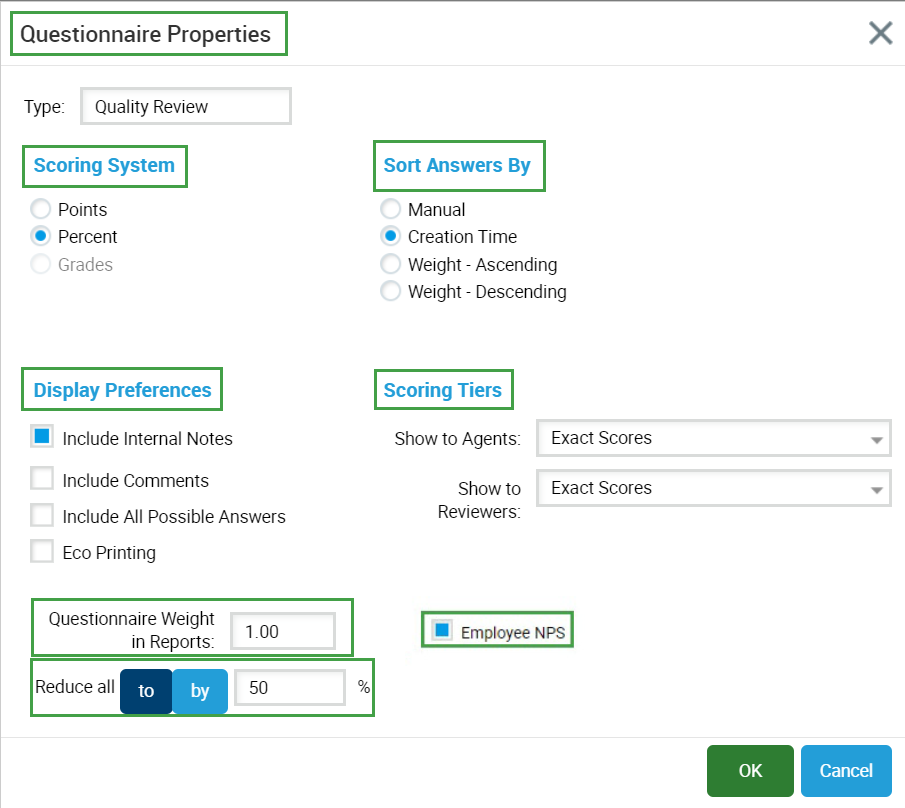The height and width of the screenshot is (808, 905).
Task: Click the Questionnaire Weight in Reports field
Action: (x=282, y=632)
